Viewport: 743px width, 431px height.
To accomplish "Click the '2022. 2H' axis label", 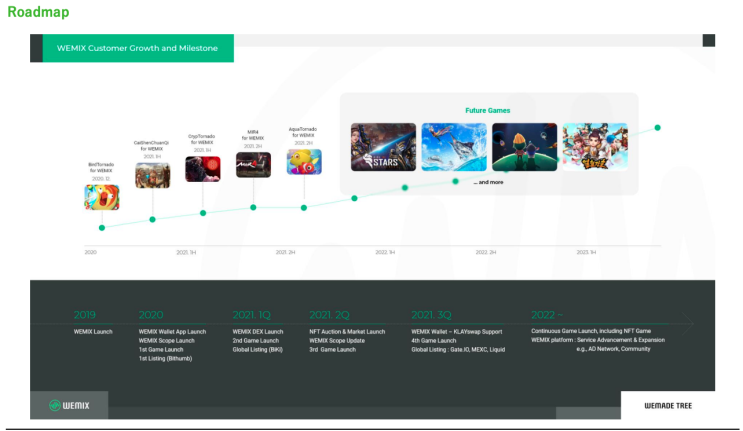I will pos(486,252).
